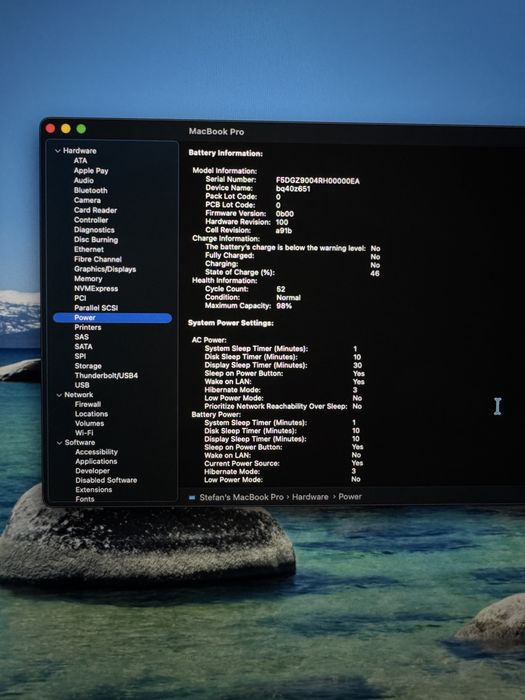Select Ethernet in the sidebar

89,249
